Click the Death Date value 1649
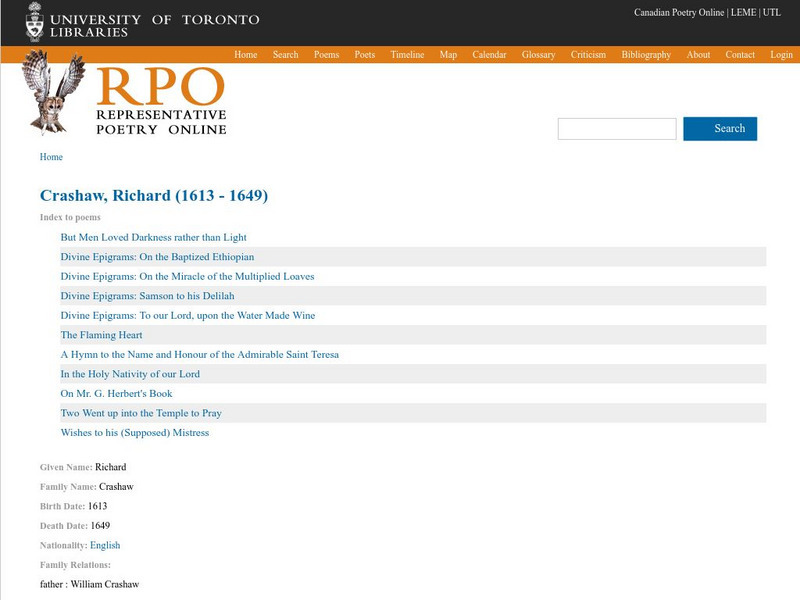The width and height of the screenshot is (800, 600). click(100, 526)
